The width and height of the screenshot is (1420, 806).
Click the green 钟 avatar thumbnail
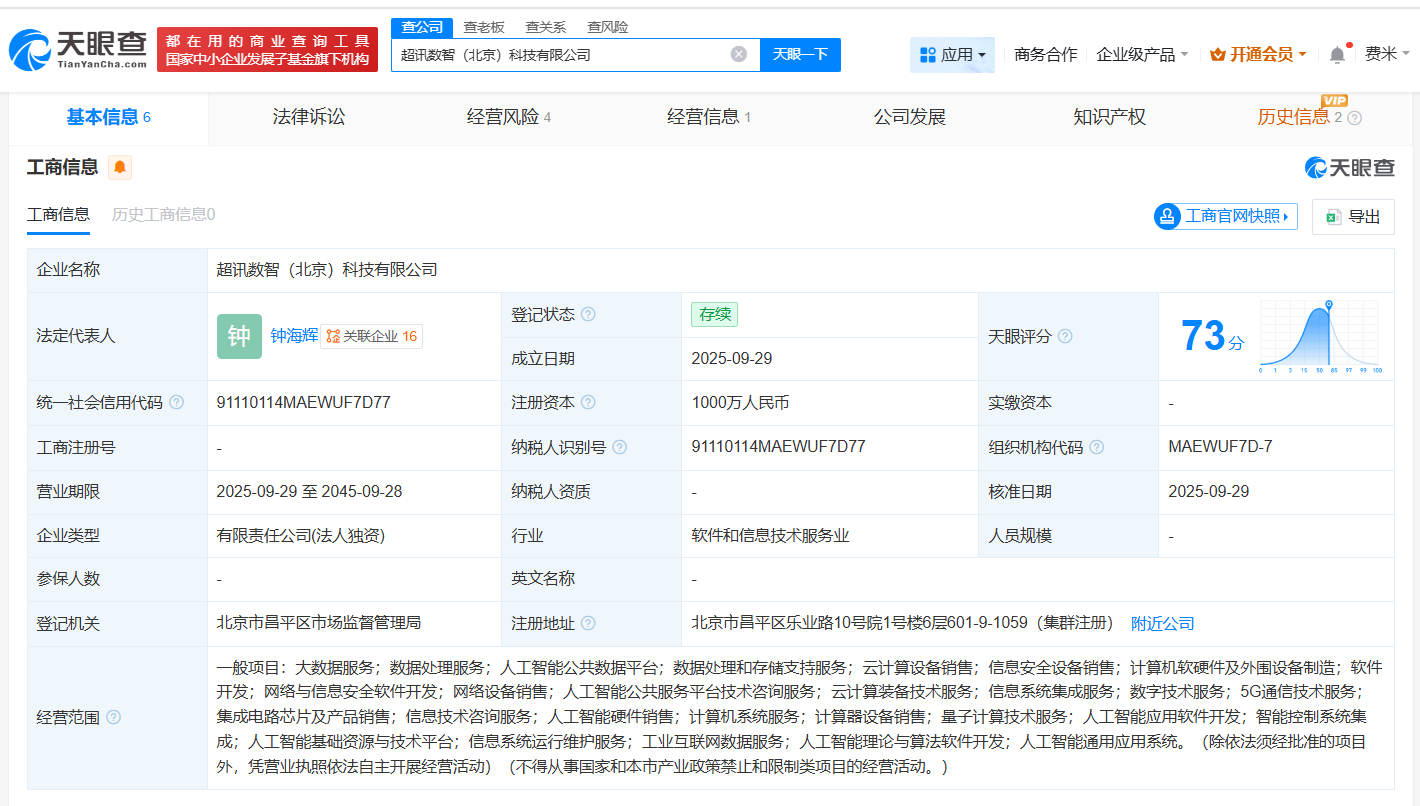[239, 336]
